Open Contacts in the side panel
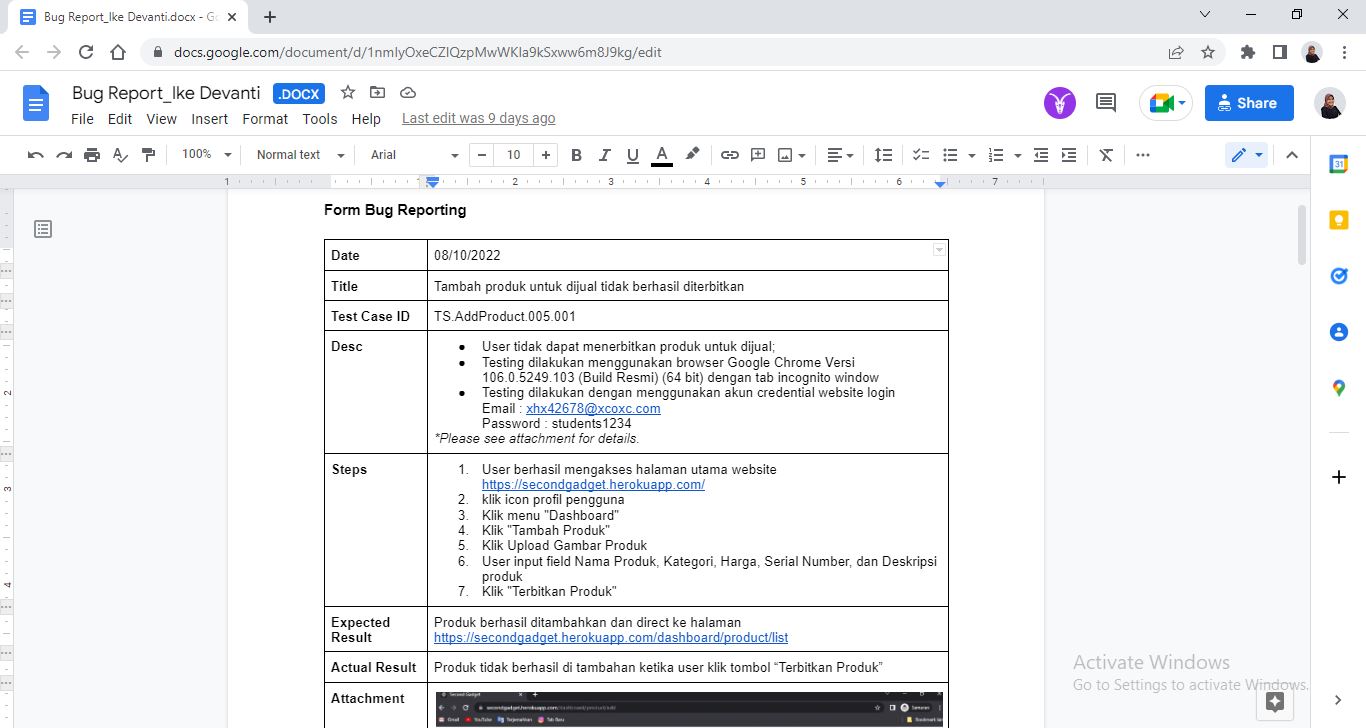Viewport: 1366px width, 728px height. coord(1339,332)
